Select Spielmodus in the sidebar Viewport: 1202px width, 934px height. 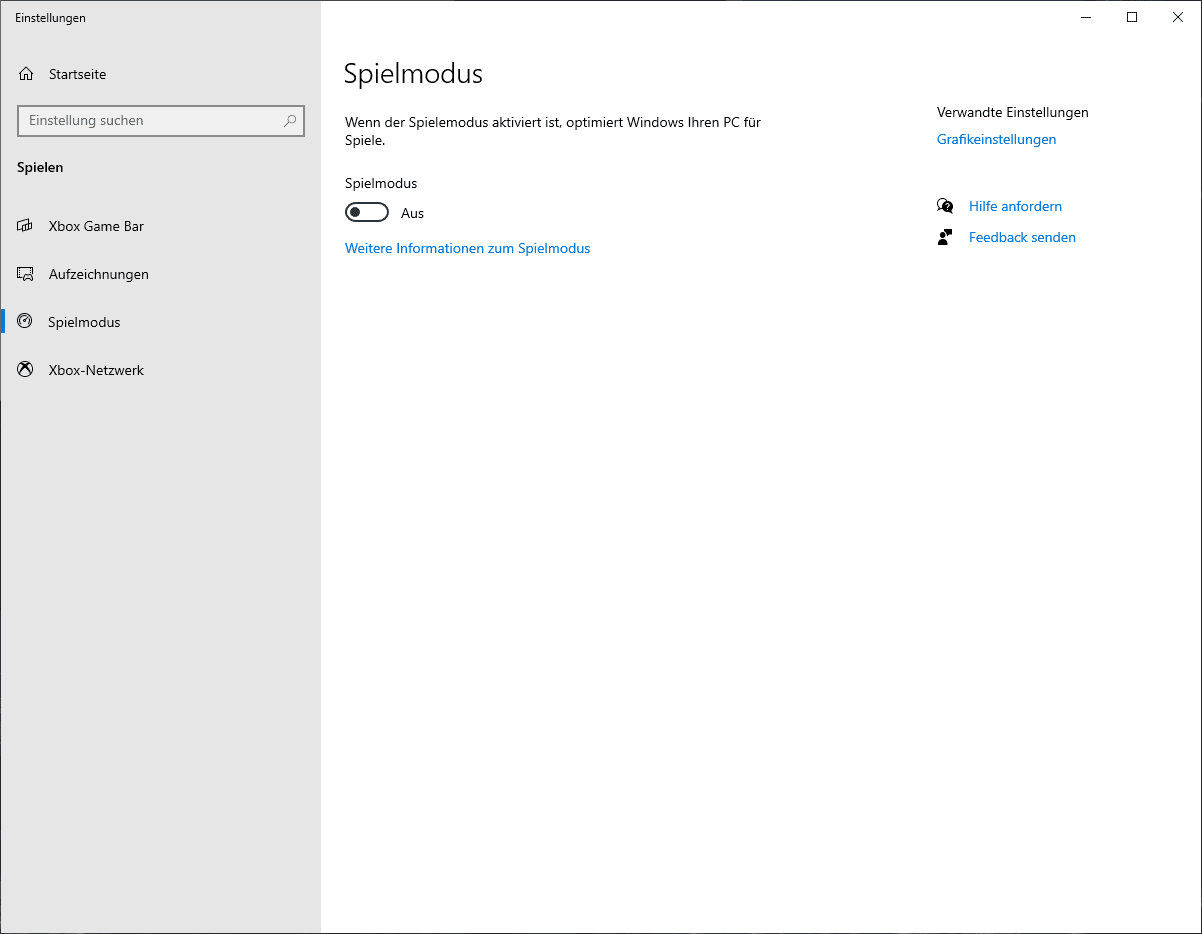pos(160,322)
